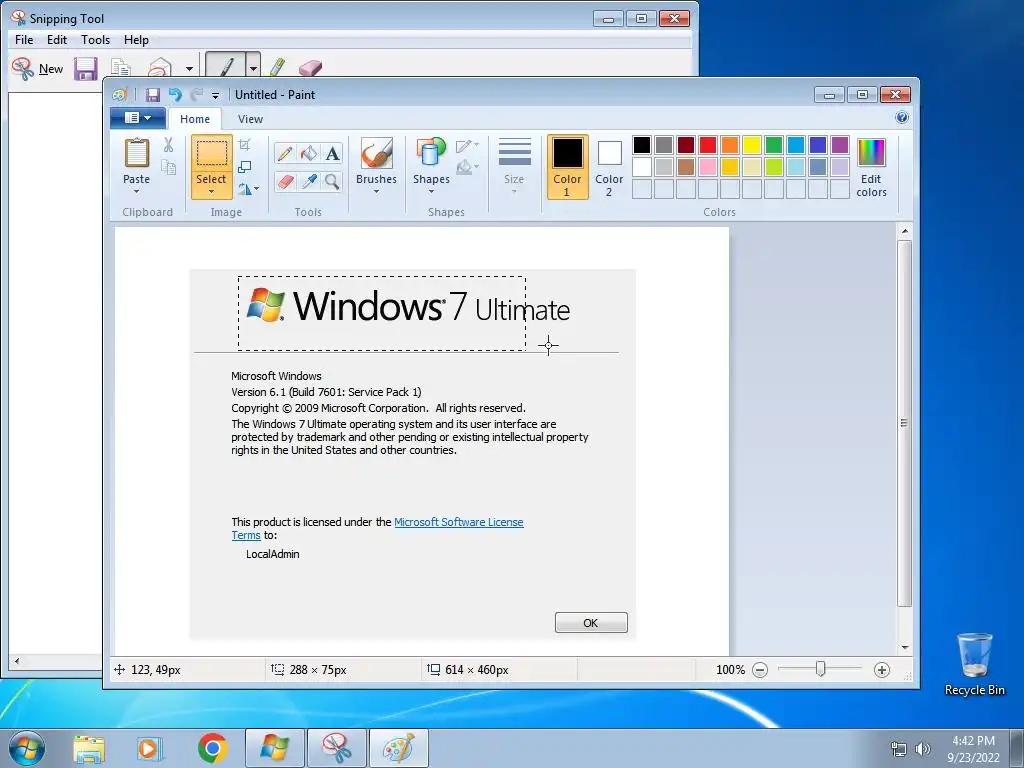Click the vertical scrollbar down arrow in Paint

tap(904, 647)
